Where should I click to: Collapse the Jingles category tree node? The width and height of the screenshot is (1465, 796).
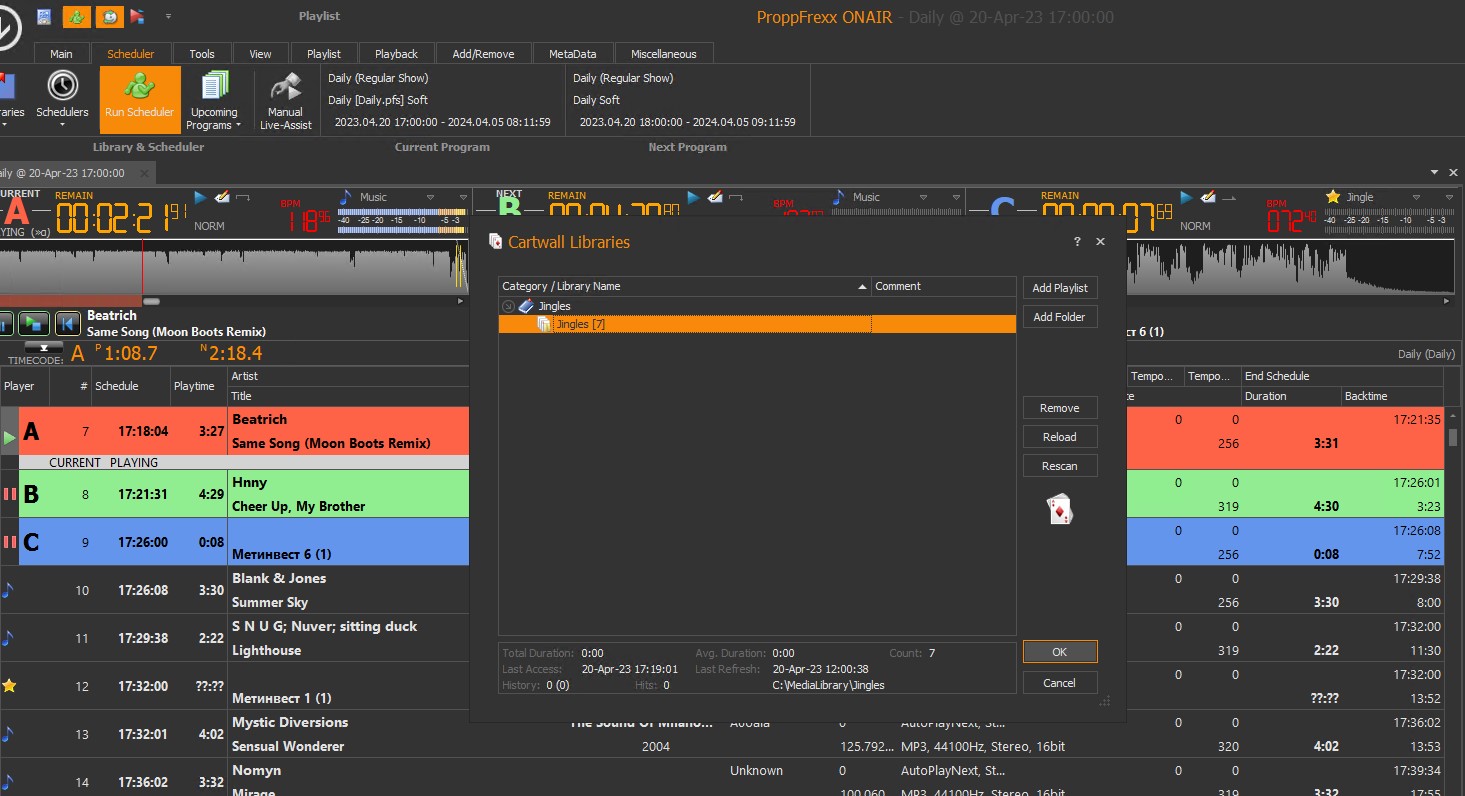click(x=508, y=306)
